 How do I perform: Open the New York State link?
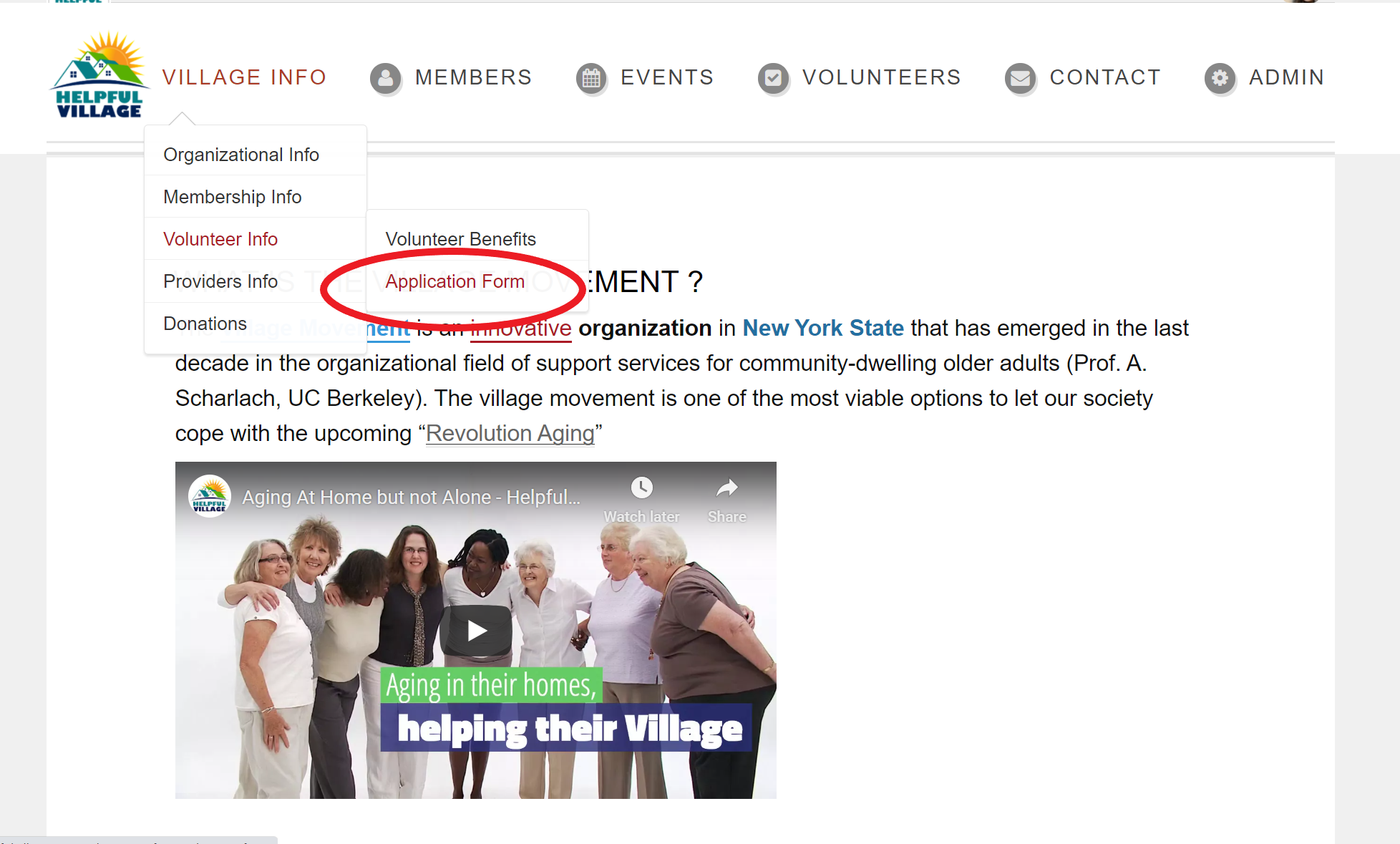click(823, 328)
